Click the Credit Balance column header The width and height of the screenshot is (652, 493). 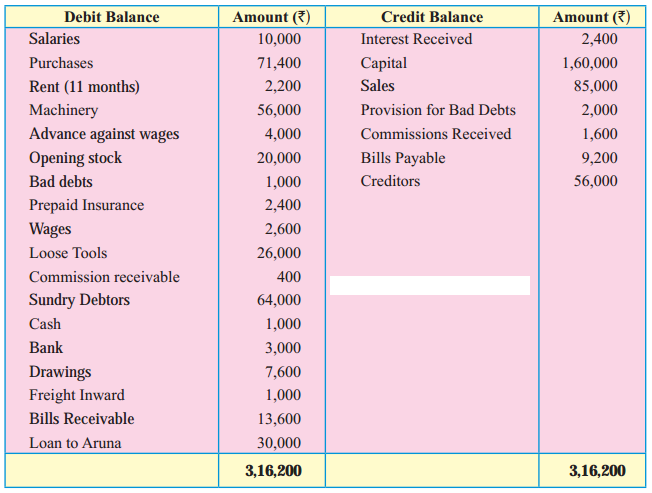(x=432, y=17)
